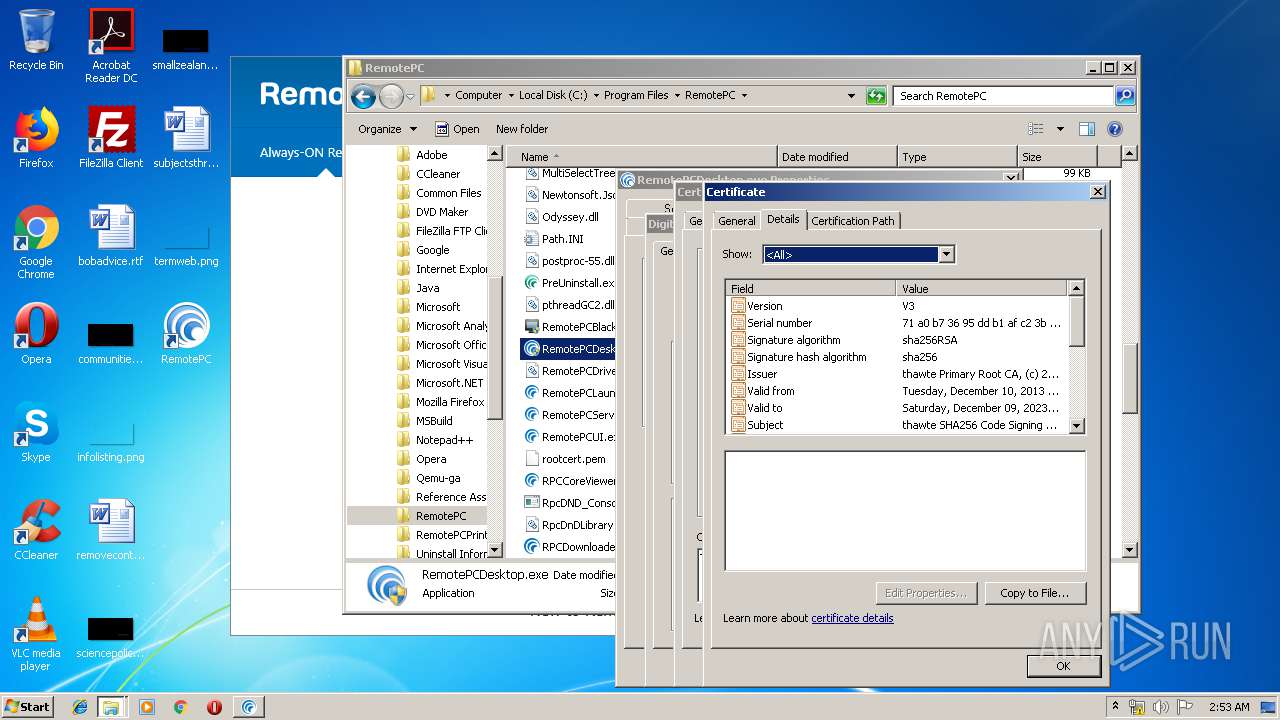Click certificate field list scroll down arrow

1077,426
